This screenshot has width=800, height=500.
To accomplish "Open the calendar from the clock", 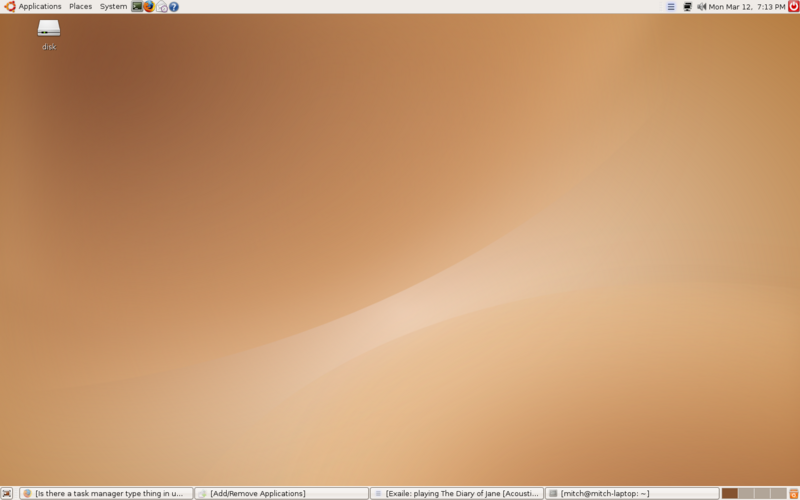I will point(747,7).
